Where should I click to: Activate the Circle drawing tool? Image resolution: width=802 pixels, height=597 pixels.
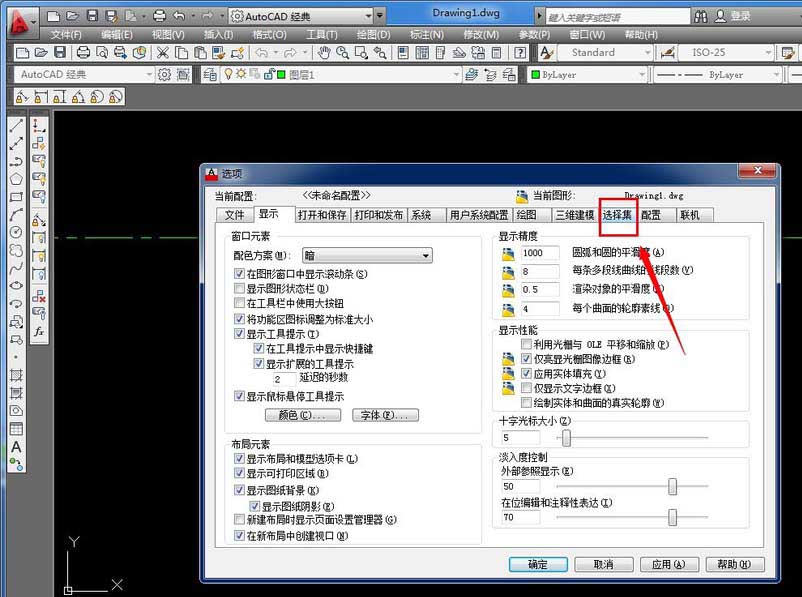[14, 229]
